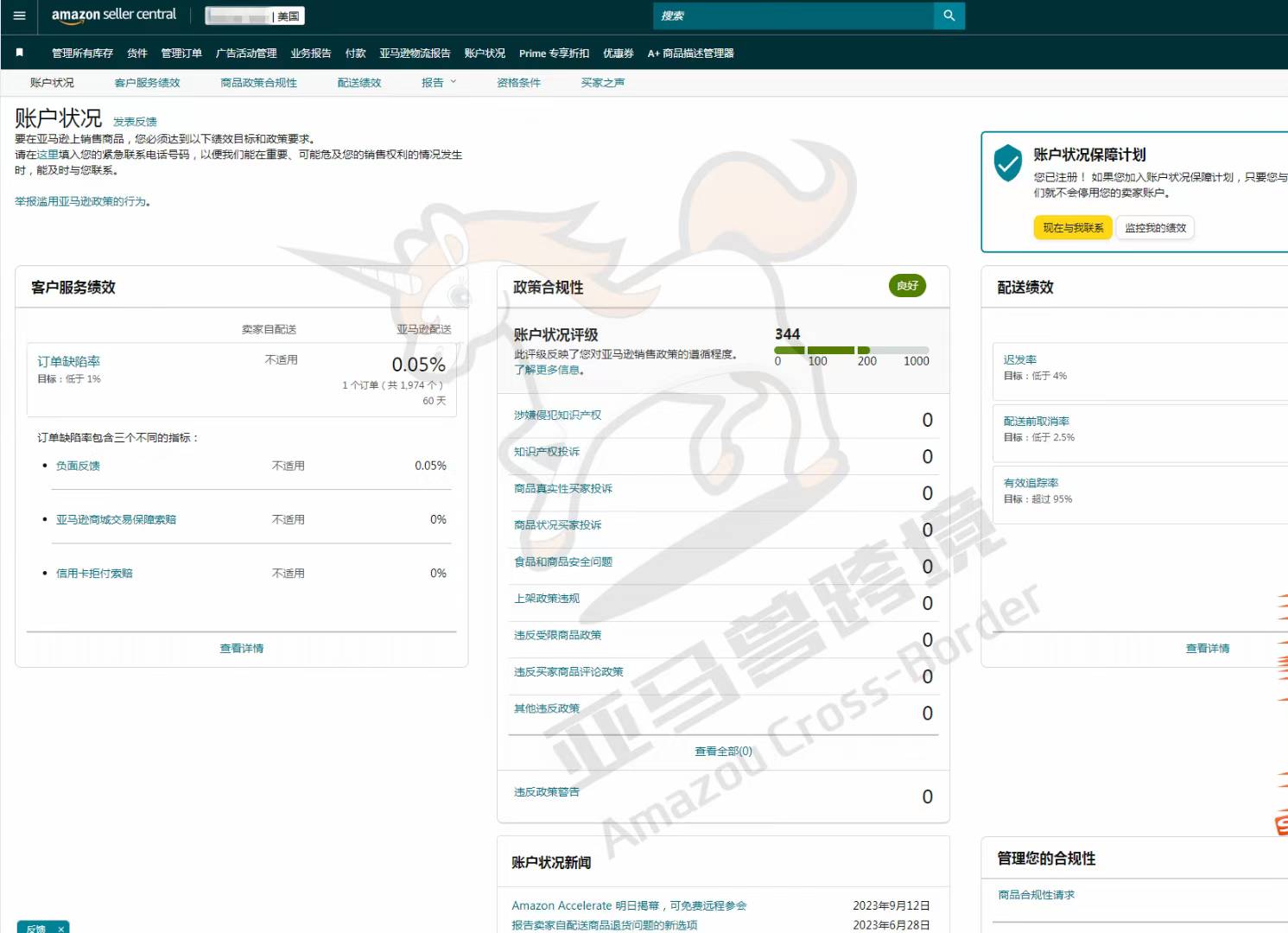1288x933 pixels.
Task: Open the 亚马逊商城交易保障索赔 link
Action: click(x=116, y=519)
